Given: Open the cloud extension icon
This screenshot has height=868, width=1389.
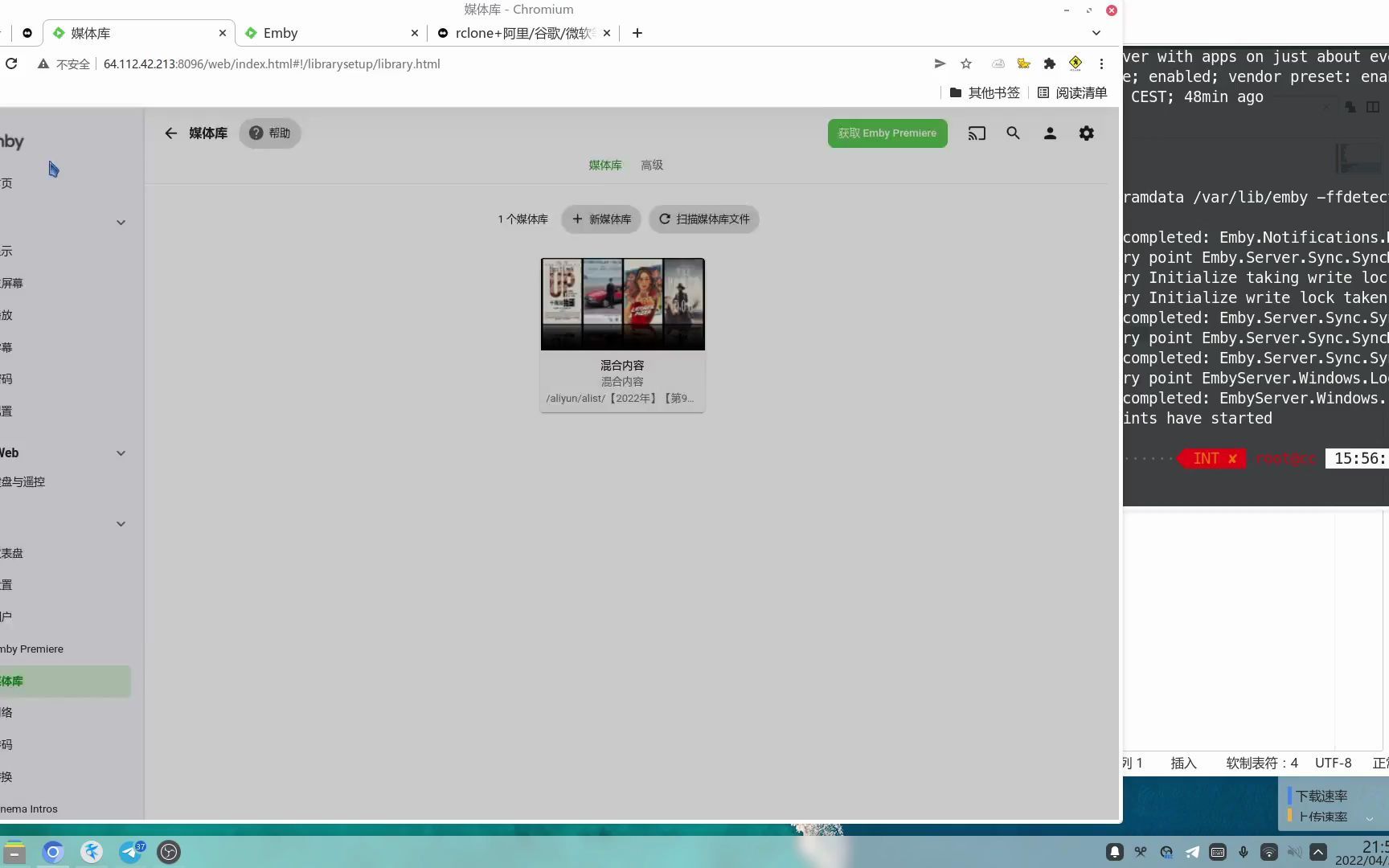Looking at the screenshot, I should coord(998,63).
